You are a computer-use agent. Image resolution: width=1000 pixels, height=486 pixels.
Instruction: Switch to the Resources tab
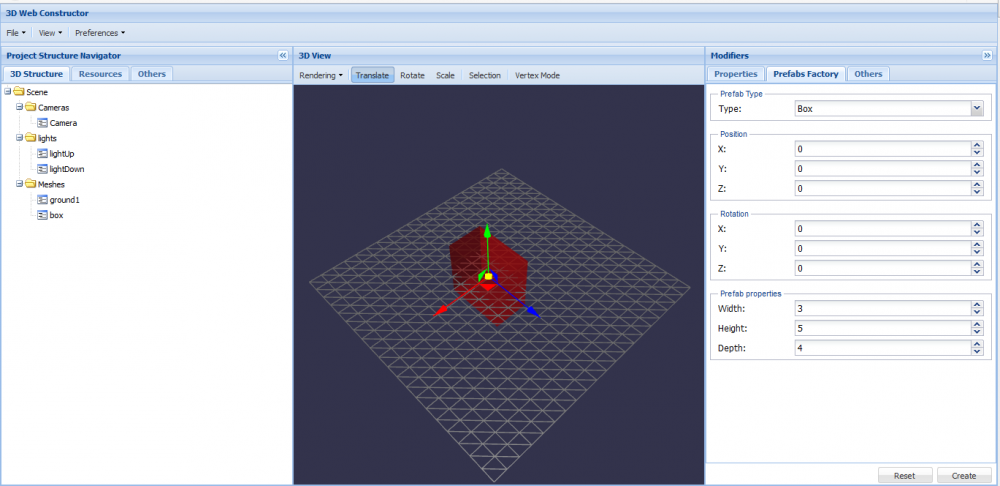100,74
